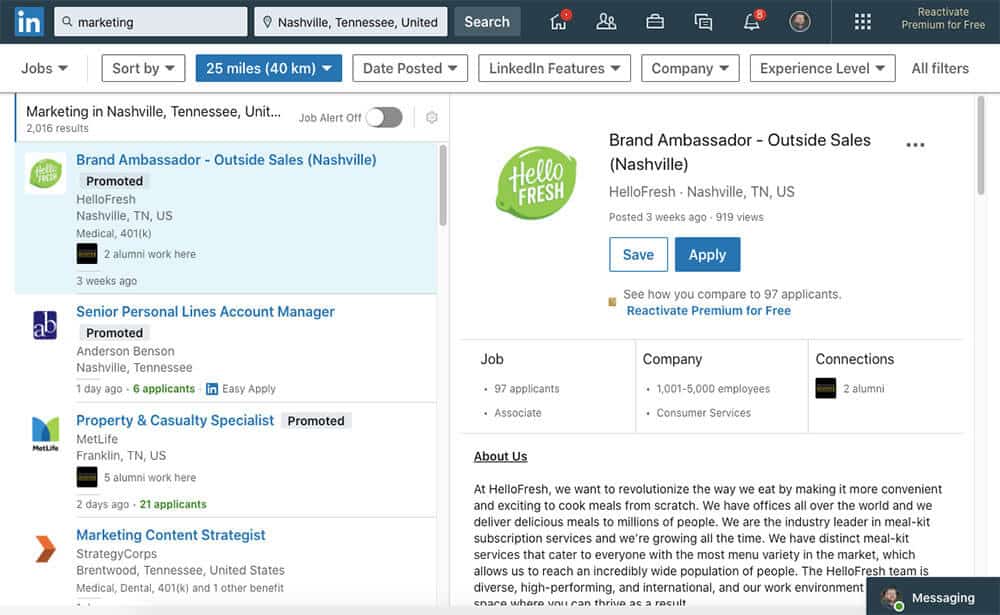The image size is (1000, 615).
Task: Open My Network people icon
Action: (606, 22)
